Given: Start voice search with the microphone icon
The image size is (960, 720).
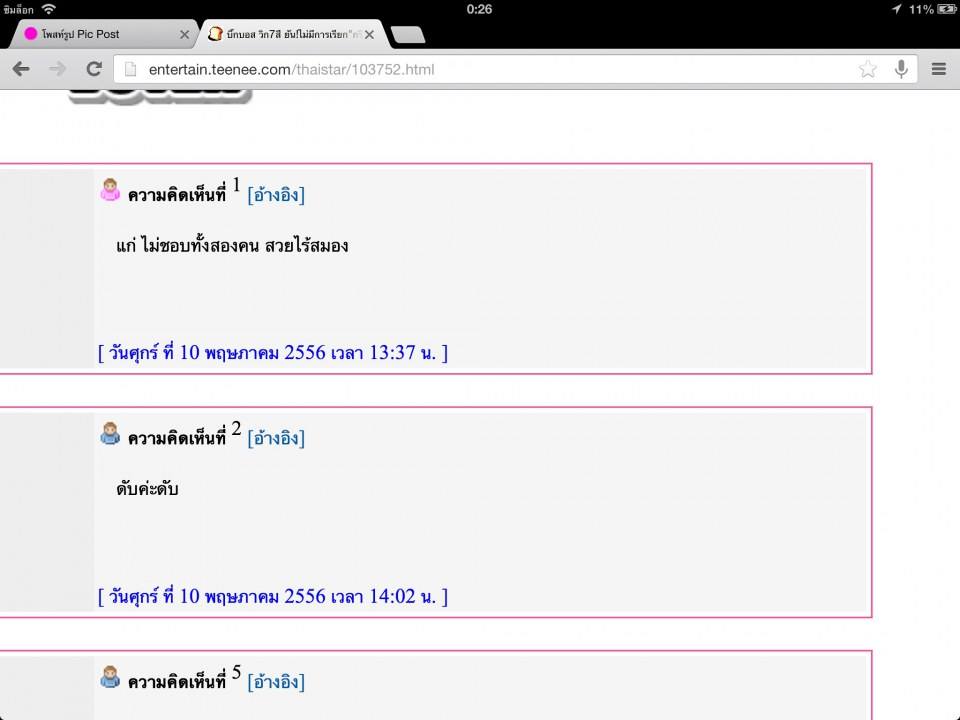Looking at the screenshot, I should pos(901,69).
